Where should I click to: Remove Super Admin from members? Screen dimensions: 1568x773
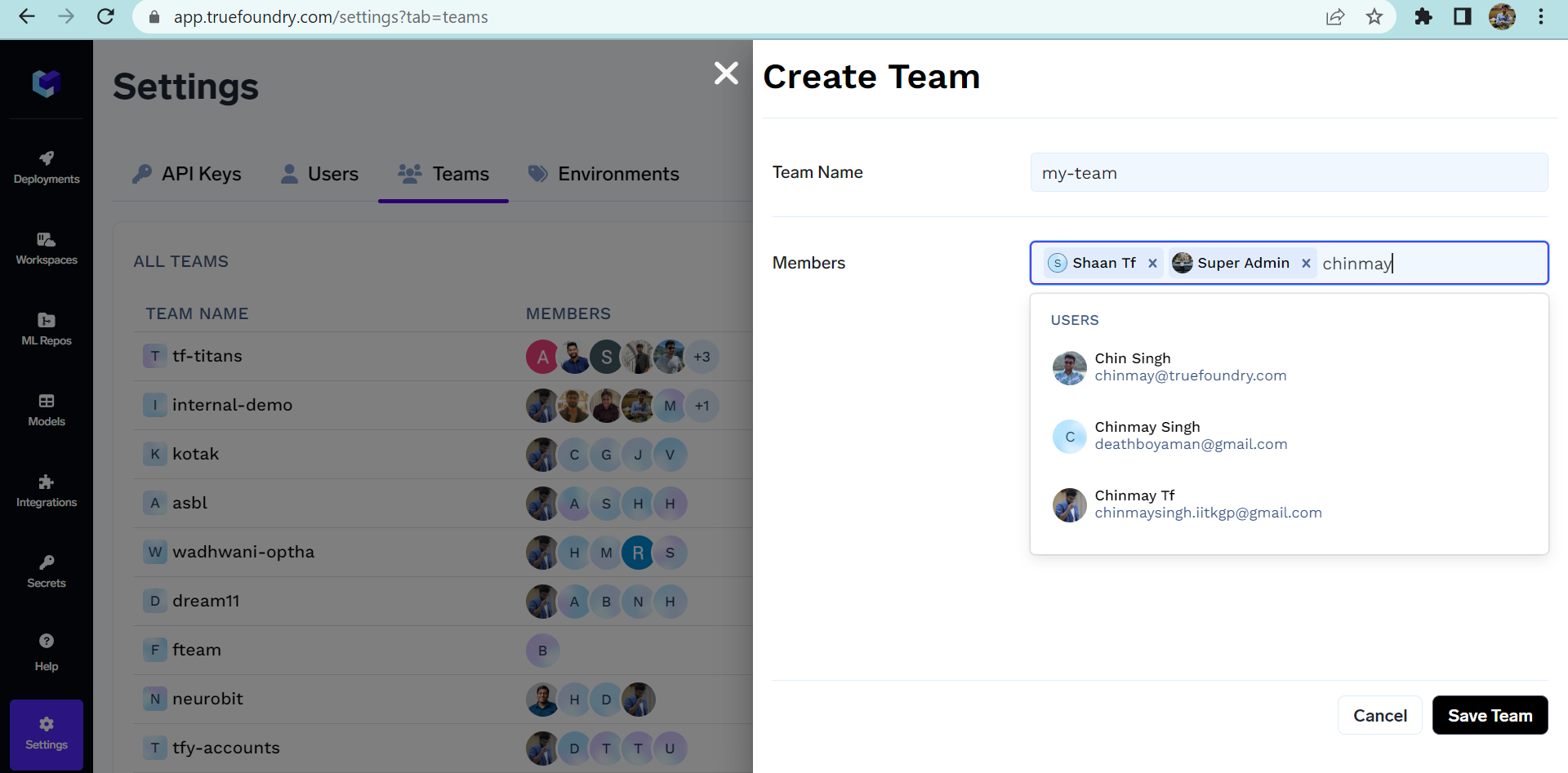click(1306, 263)
